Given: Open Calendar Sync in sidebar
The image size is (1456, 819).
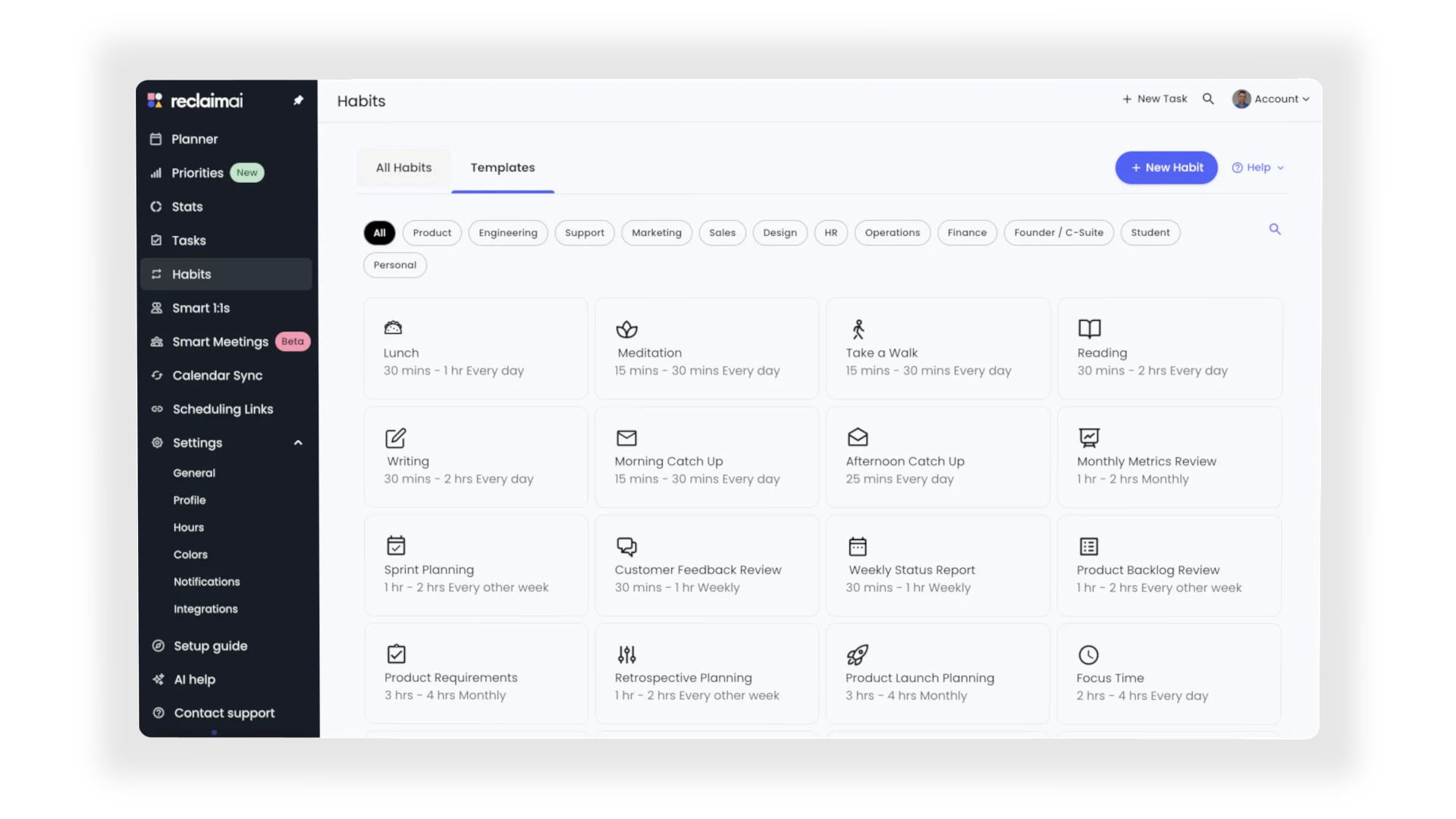Looking at the screenshot, I should [x=217, y=375].
